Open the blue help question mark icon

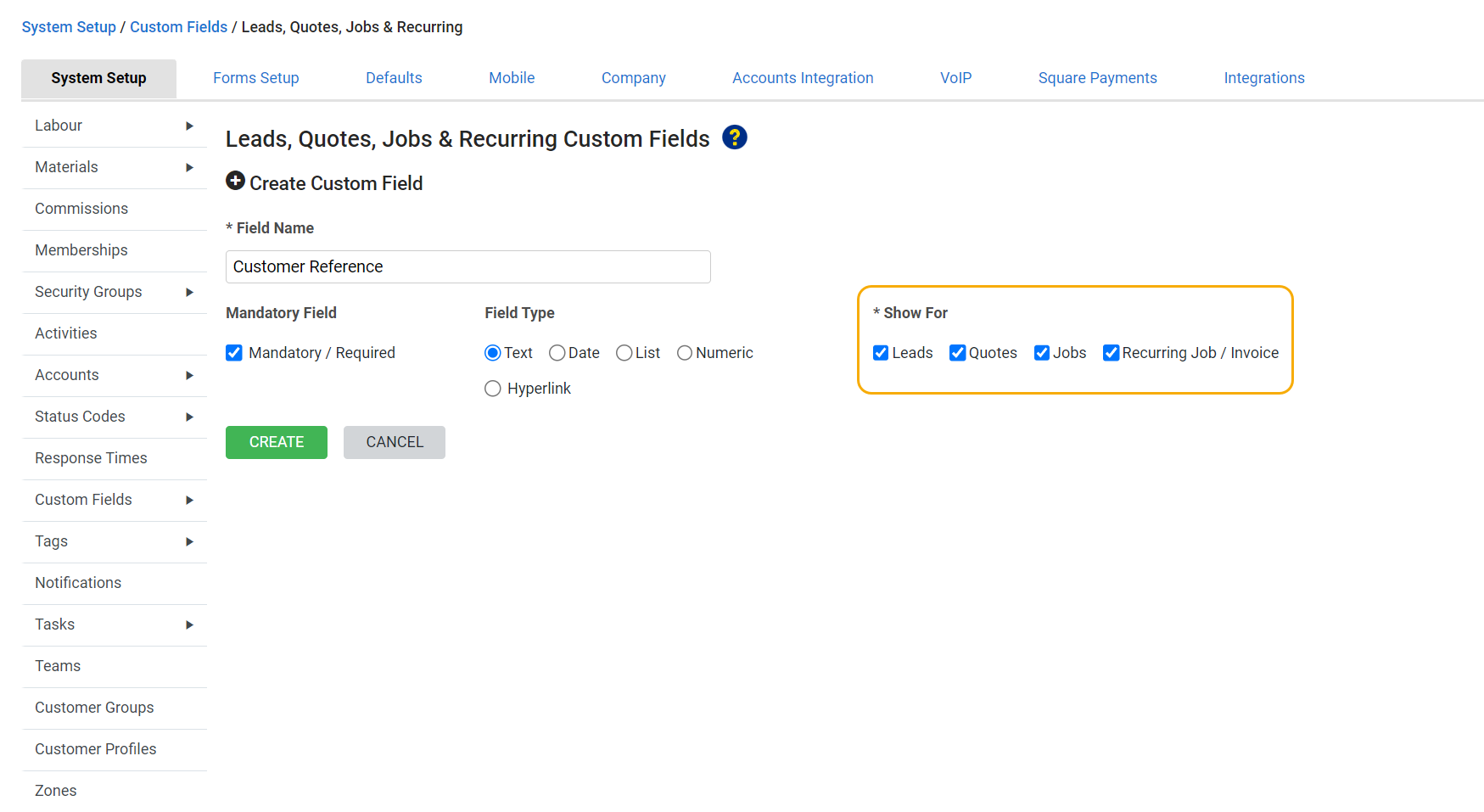pos(735,137)
